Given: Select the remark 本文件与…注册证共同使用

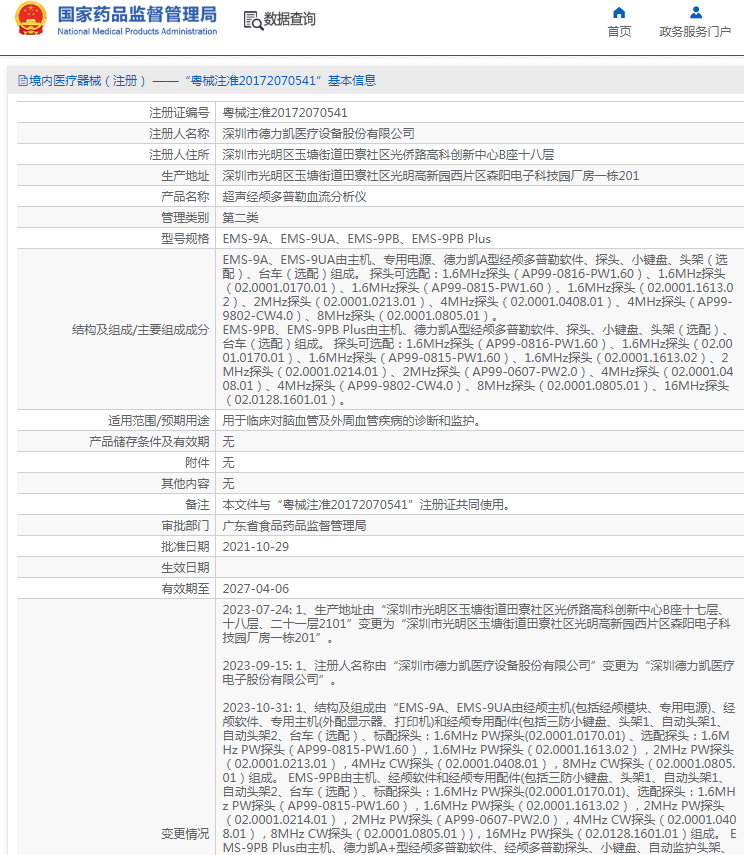Looking at the screenshot, I should click(367, 505).
